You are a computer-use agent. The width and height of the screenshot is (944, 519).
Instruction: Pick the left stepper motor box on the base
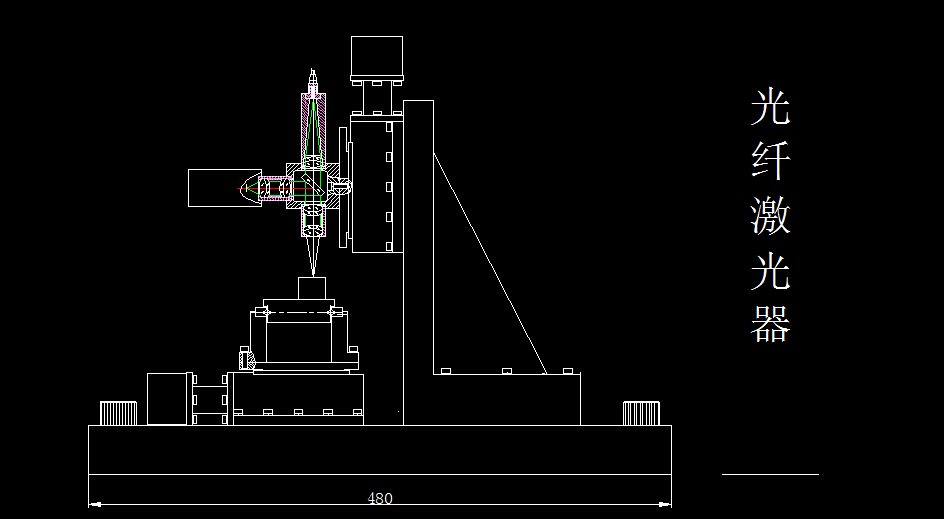[x=167, y=399]
